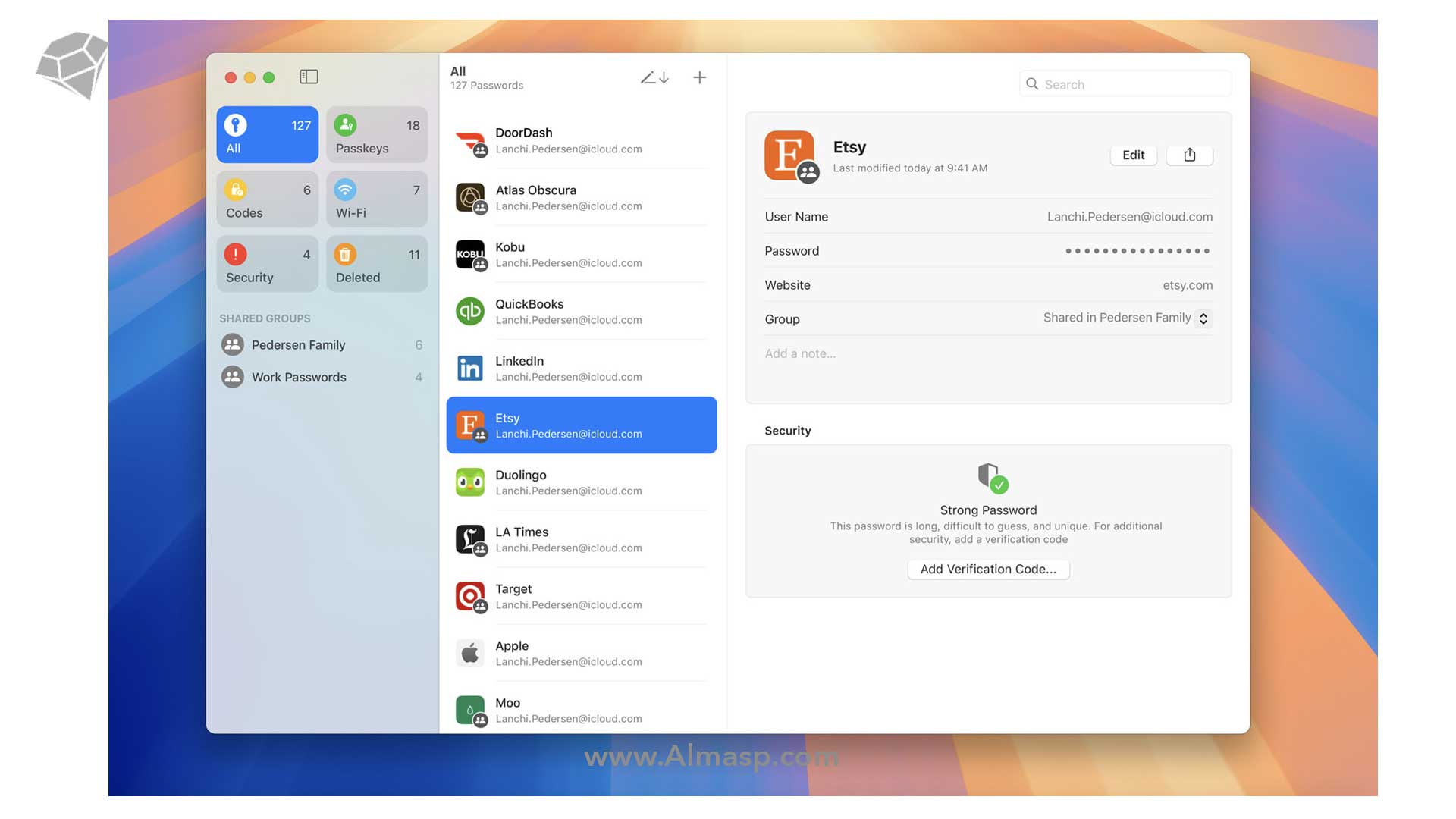The height and width of the screenshot is (819, 1456).
Task: Click the SHARED GROUPS header
Action: (265, 318)
